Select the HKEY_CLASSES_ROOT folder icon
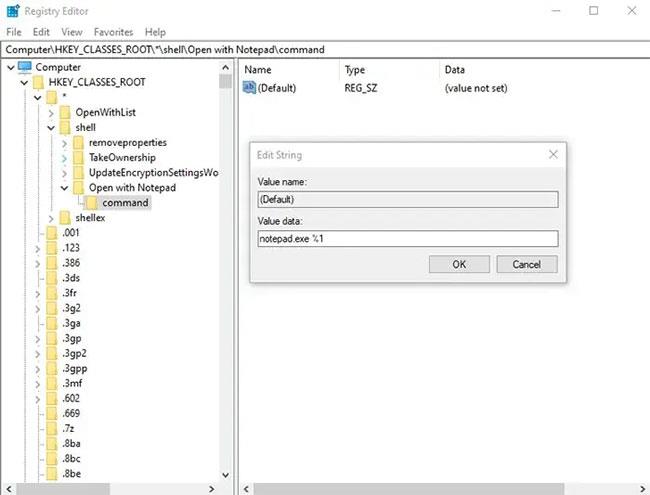This screenshot has width=650, height=495. pos(38,82)
